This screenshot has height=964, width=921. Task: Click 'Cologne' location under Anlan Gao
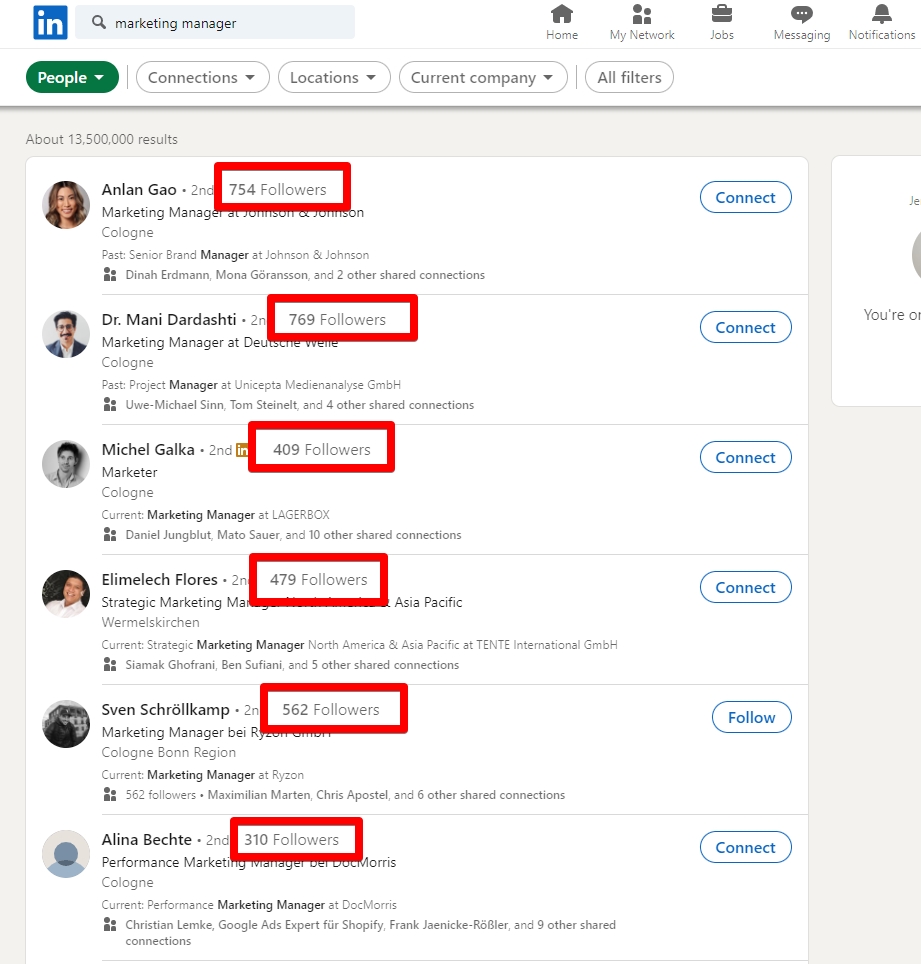click(127, 232)
